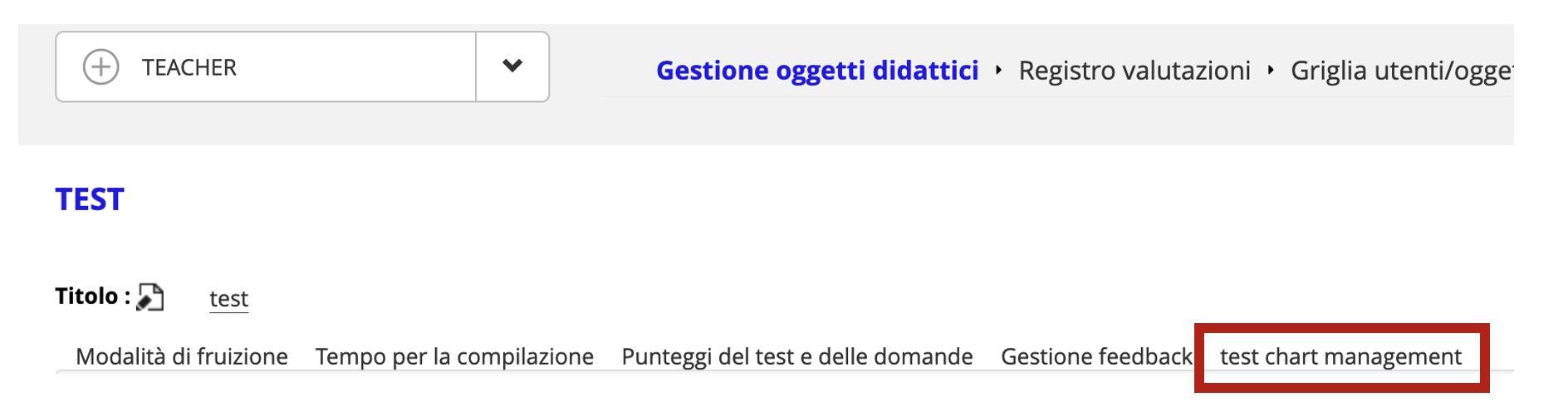Click the arrow separator after Registro valutazioni
1568x407 pixels.
pyautogui.click(x=1271, y=71)
